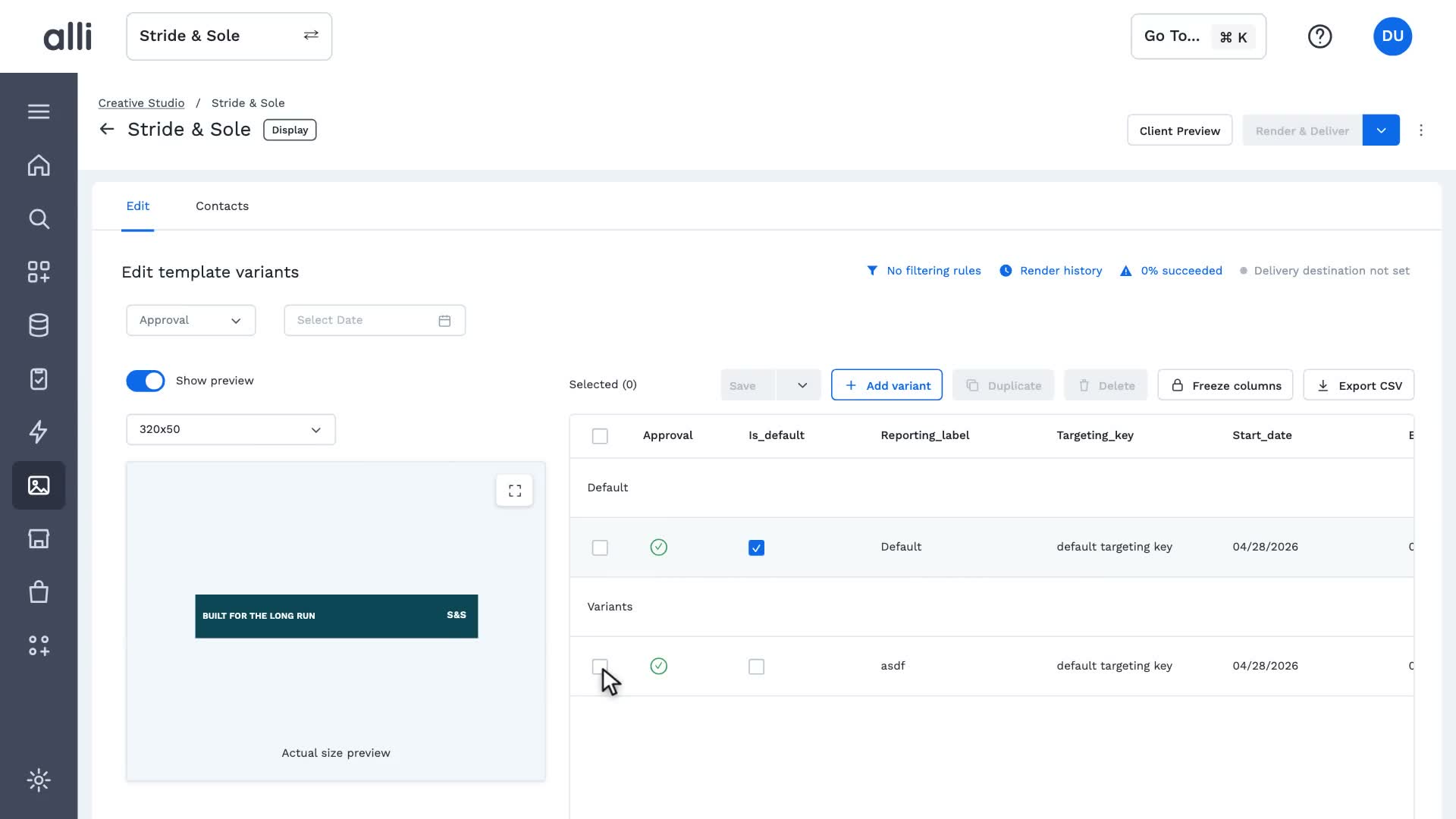Click the alli logo

[67, 36]
